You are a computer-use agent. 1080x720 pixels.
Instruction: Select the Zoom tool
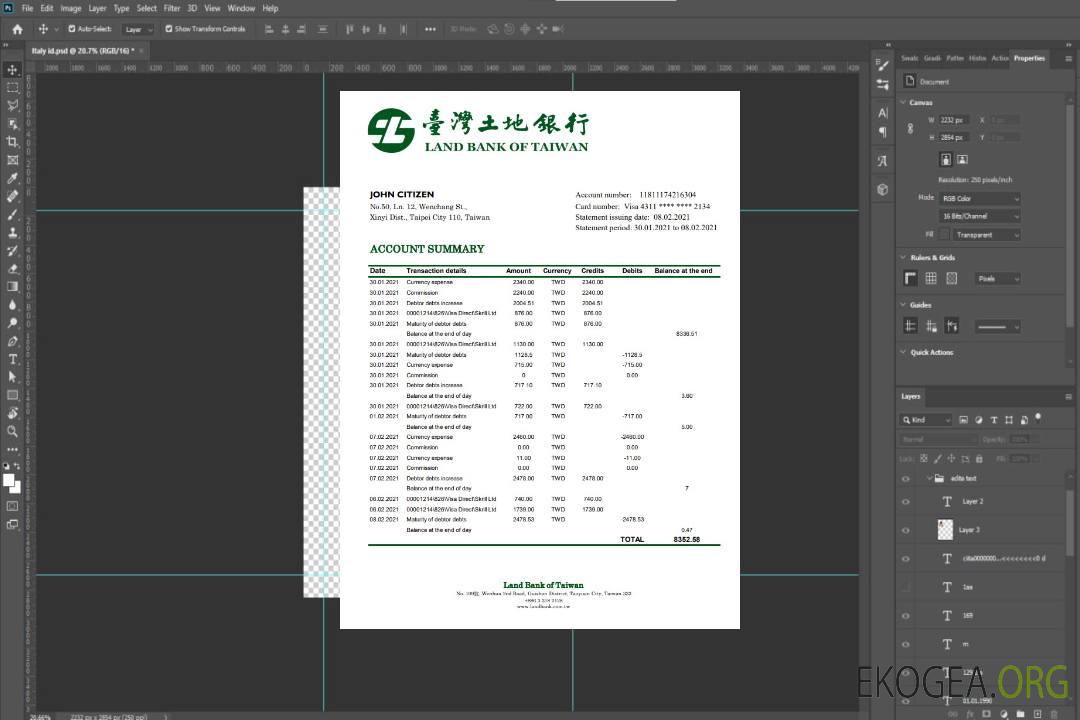[12, 431]
